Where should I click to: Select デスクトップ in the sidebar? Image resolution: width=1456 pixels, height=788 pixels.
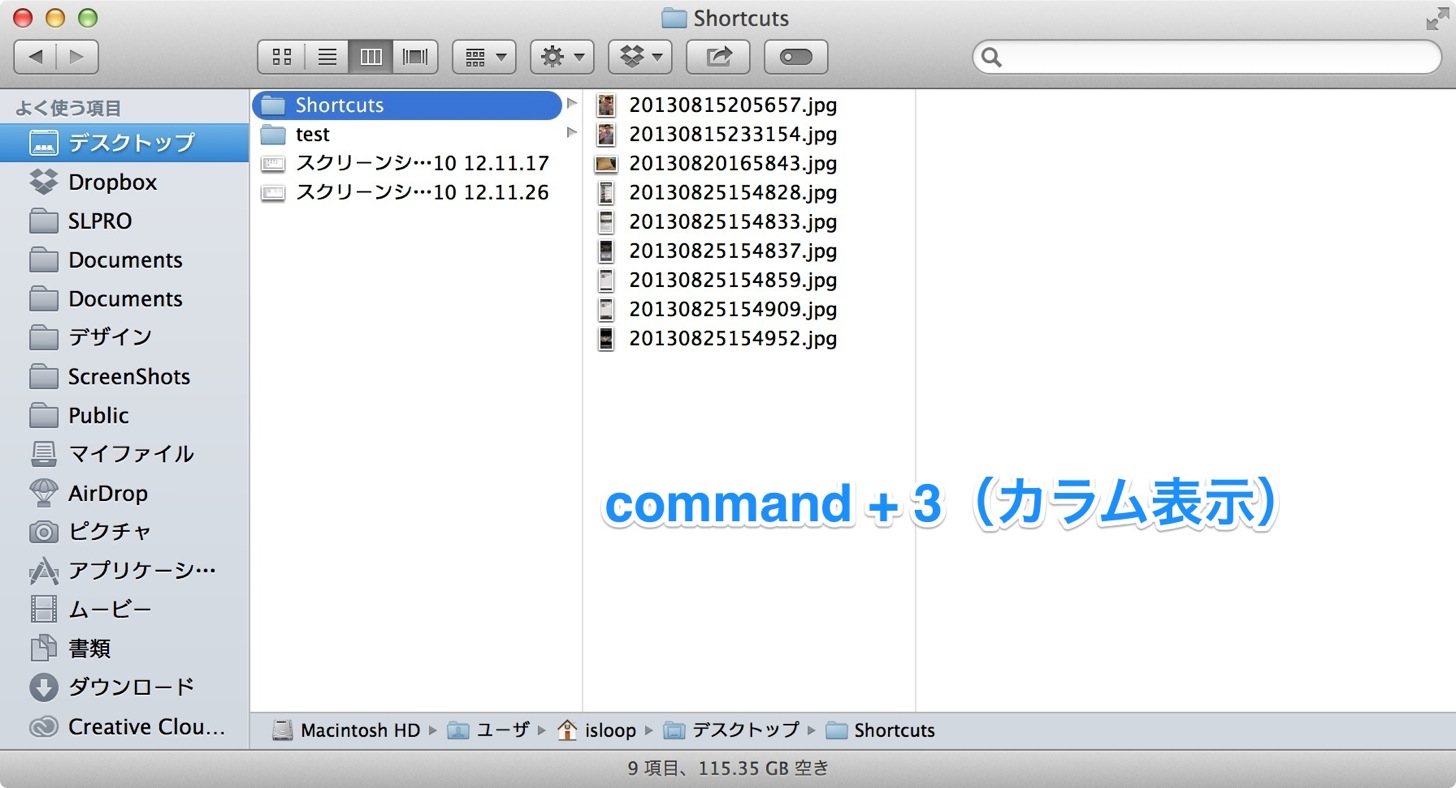(124, 143)
